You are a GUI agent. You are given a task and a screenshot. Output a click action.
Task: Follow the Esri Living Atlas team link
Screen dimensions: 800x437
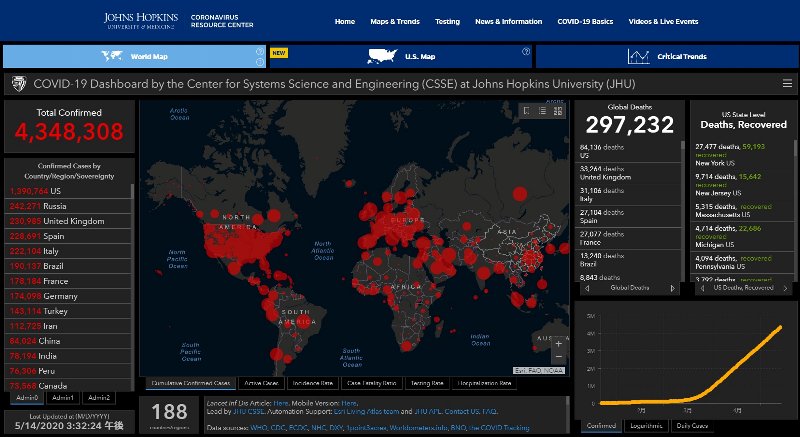366,412
